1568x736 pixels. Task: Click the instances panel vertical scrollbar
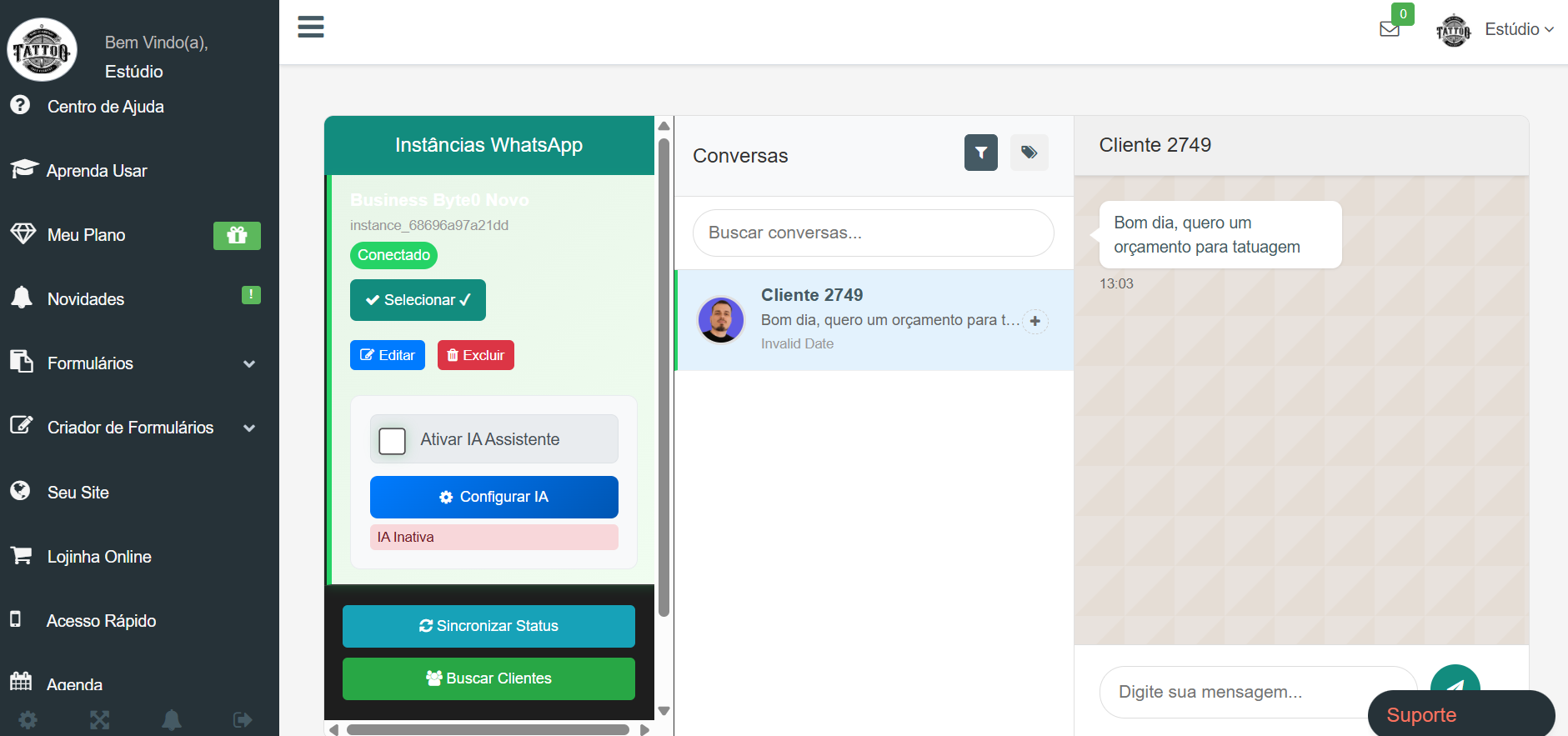664,377
